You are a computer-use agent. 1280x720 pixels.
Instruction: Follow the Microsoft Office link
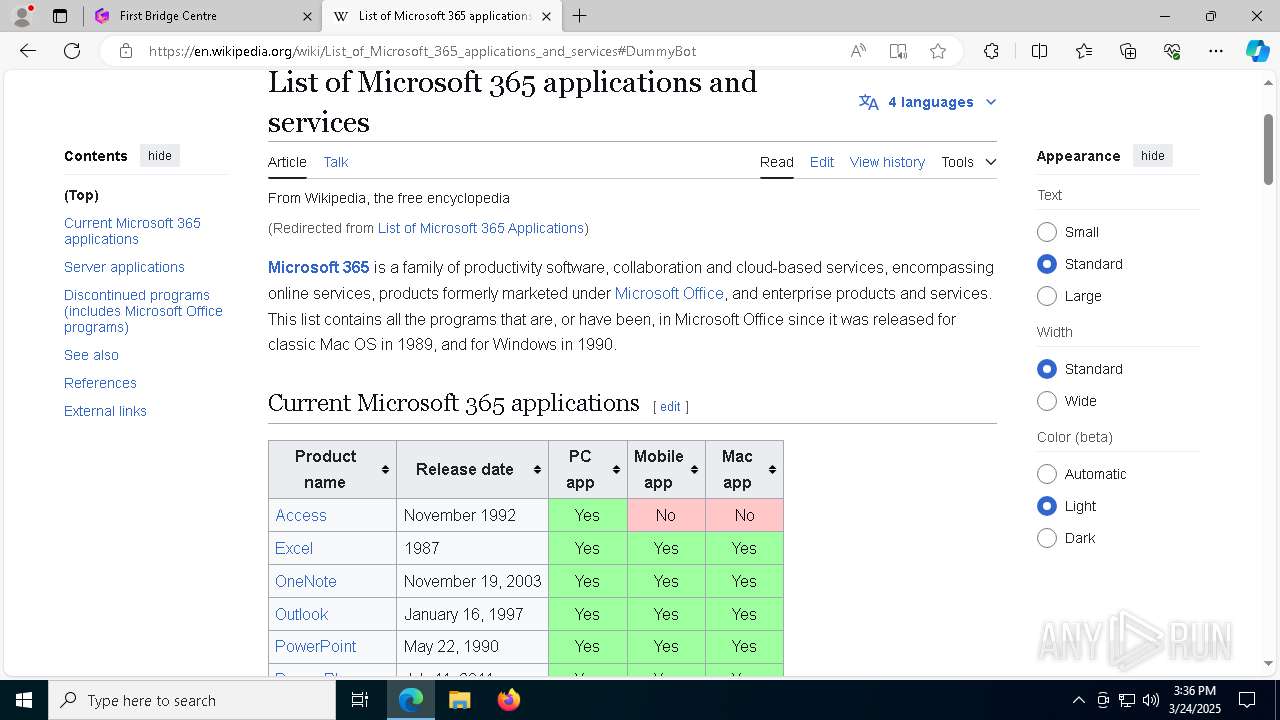coord(669,294)
